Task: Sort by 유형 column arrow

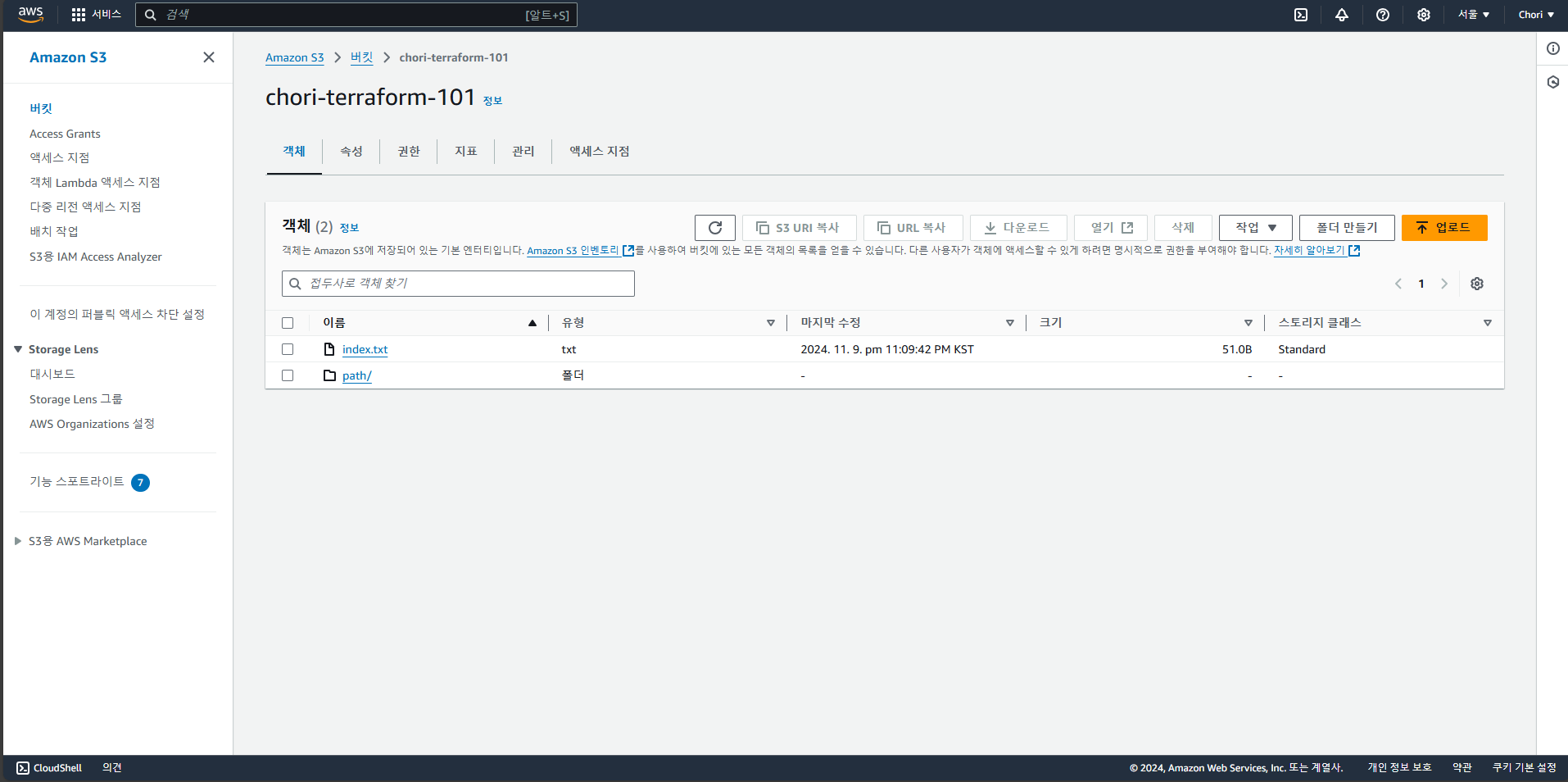Action: (x=771, y=323)
